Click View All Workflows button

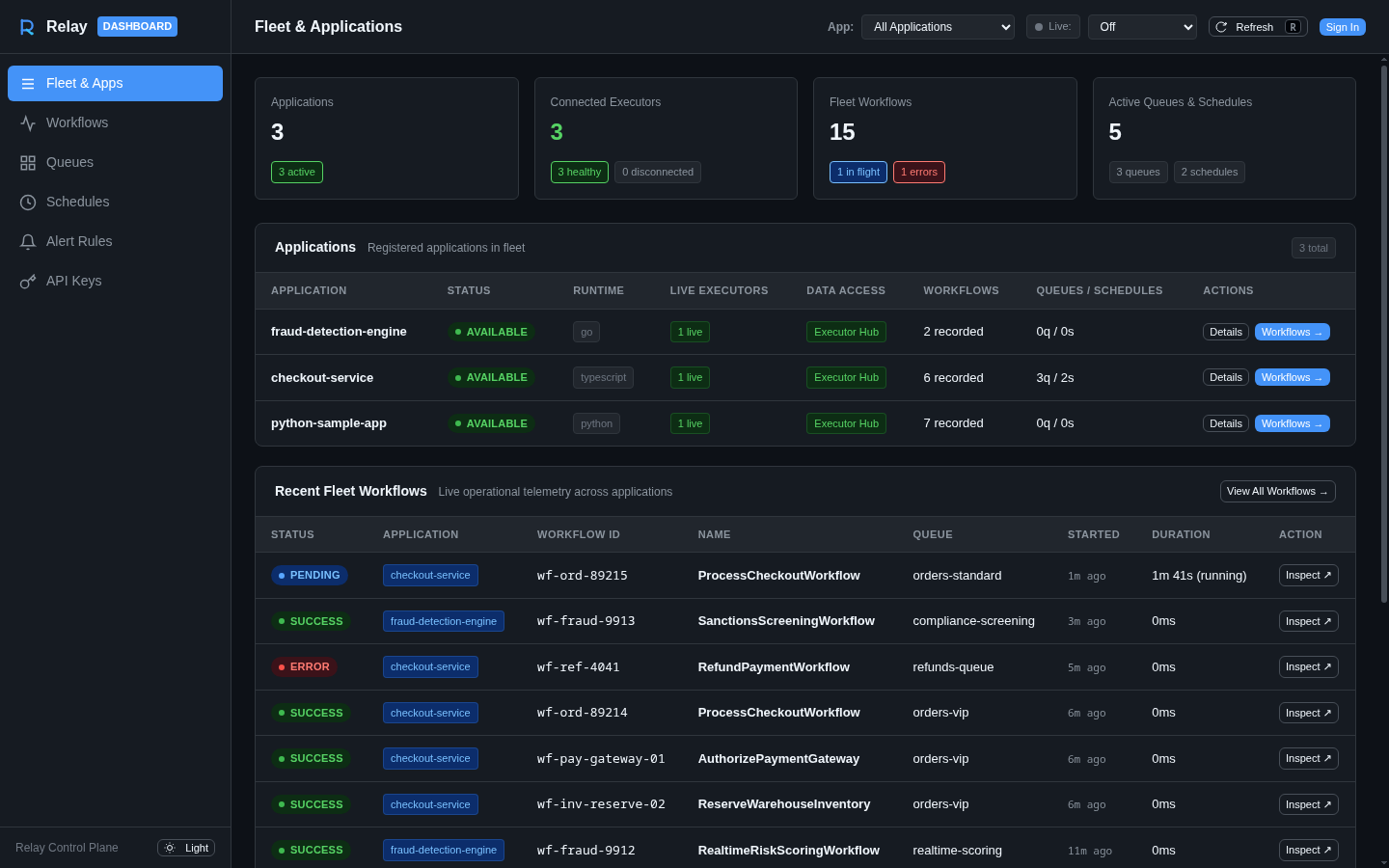pyautogui.click(x=1277, y=491)
